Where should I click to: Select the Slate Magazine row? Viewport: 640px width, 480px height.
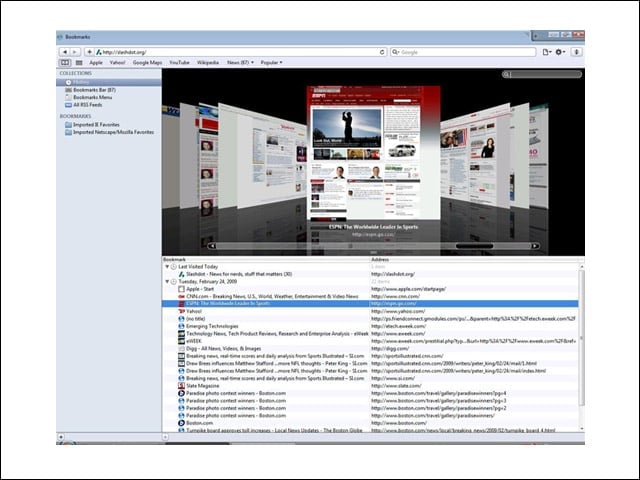[x=370, y=386]
